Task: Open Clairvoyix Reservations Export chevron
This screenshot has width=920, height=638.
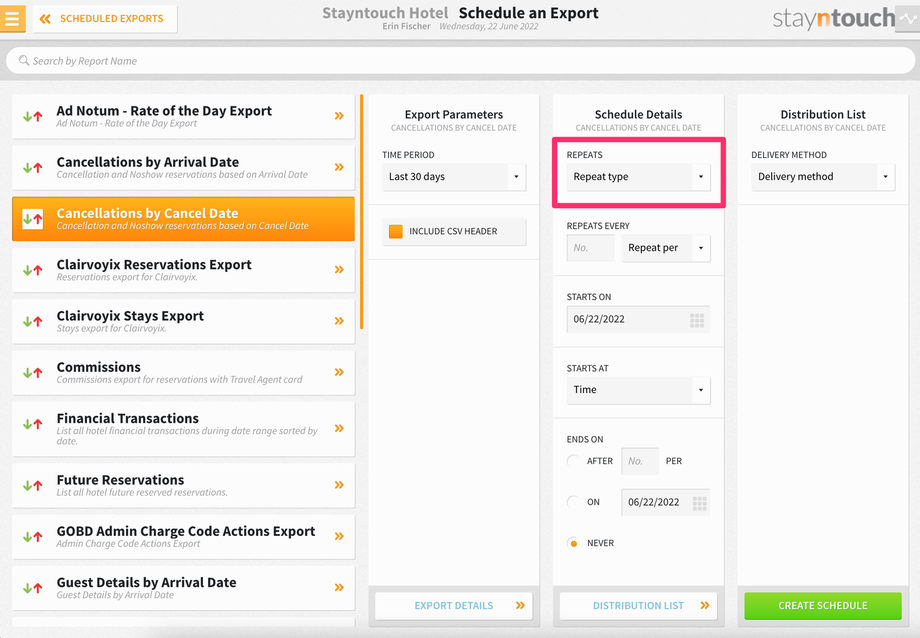Action: [x=339, y=270]
